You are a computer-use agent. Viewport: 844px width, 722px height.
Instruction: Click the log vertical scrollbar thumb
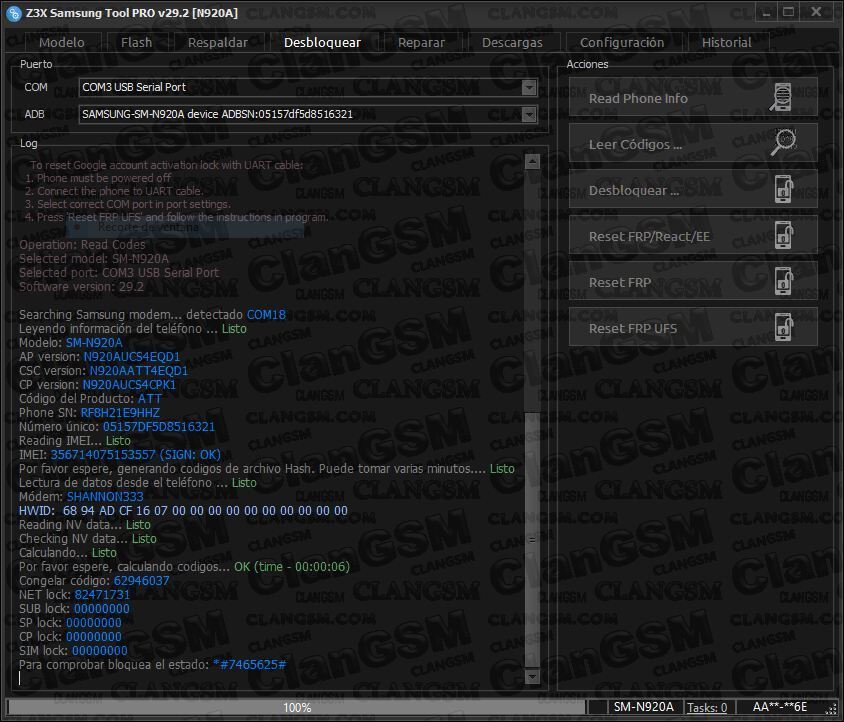(532, 539)
